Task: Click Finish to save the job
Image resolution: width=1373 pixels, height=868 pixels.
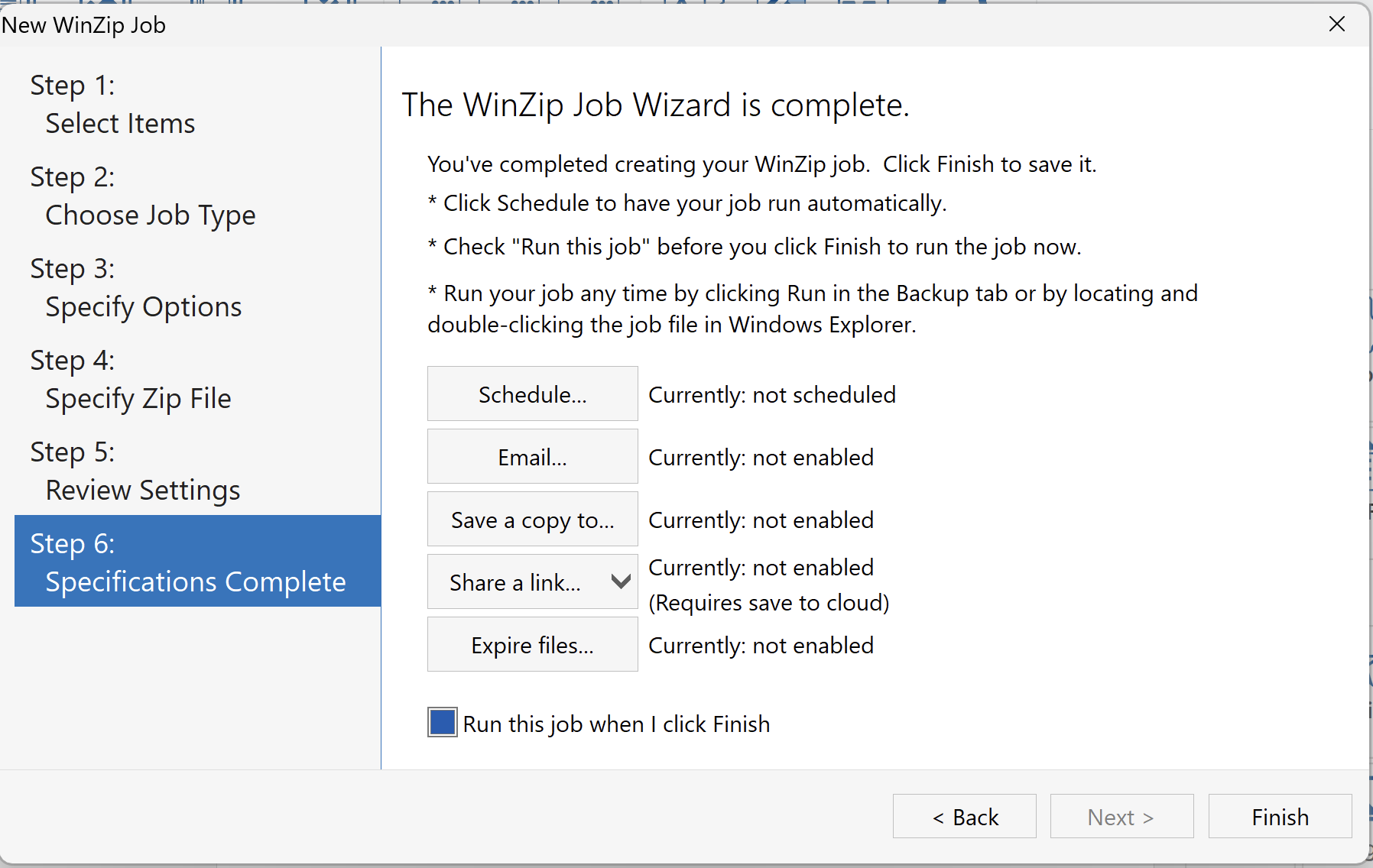Action: point(1280,817)
